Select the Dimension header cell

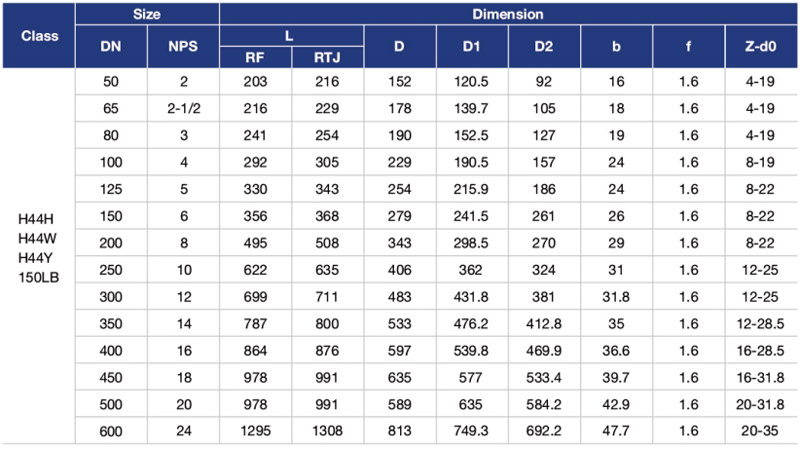click(x=508, y=14)
